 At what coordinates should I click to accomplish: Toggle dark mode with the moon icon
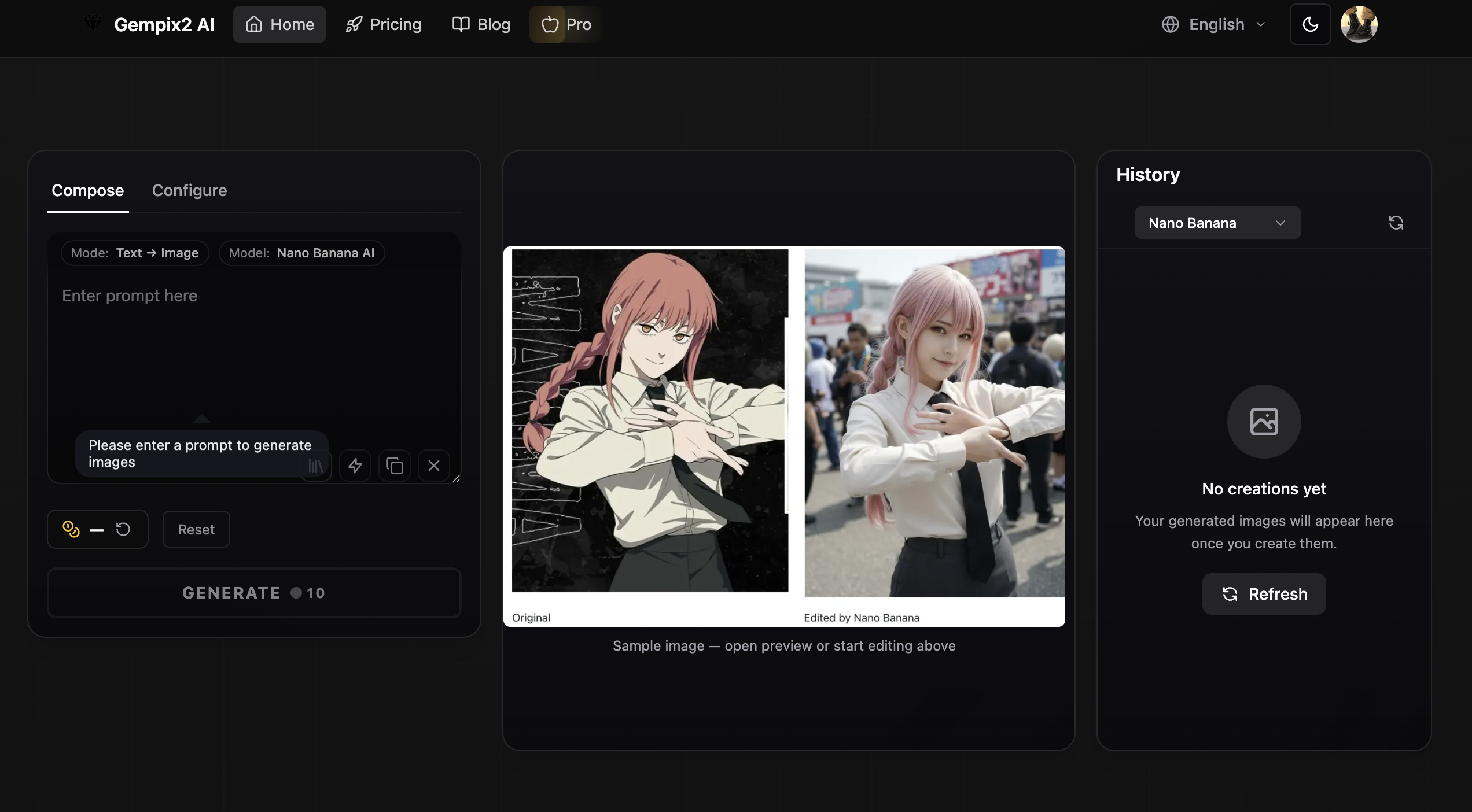click(x=1310, y=24)
